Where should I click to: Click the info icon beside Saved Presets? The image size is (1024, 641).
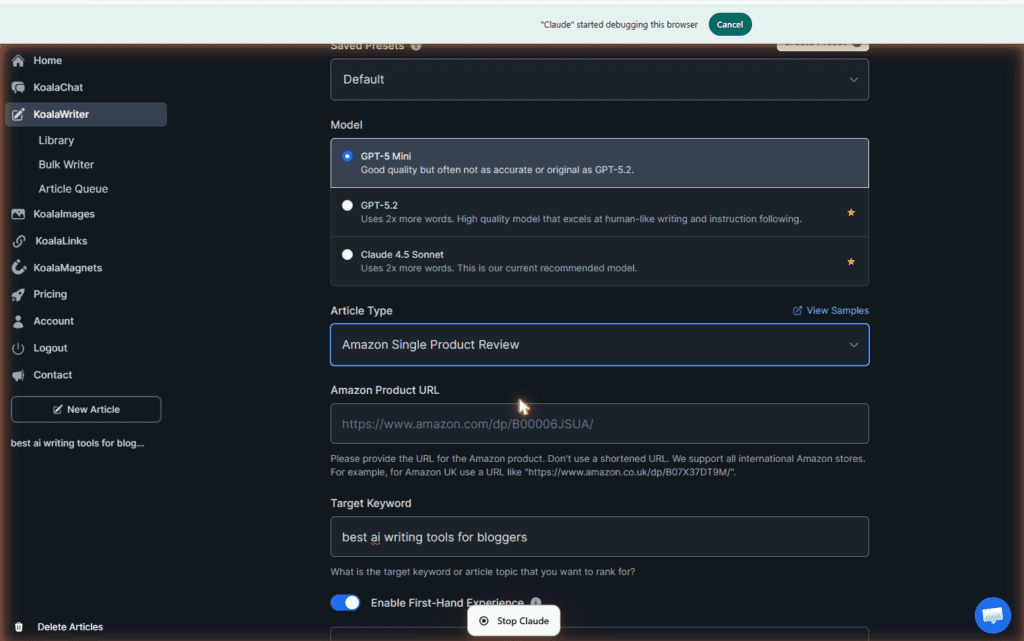[x=416, y=46]
